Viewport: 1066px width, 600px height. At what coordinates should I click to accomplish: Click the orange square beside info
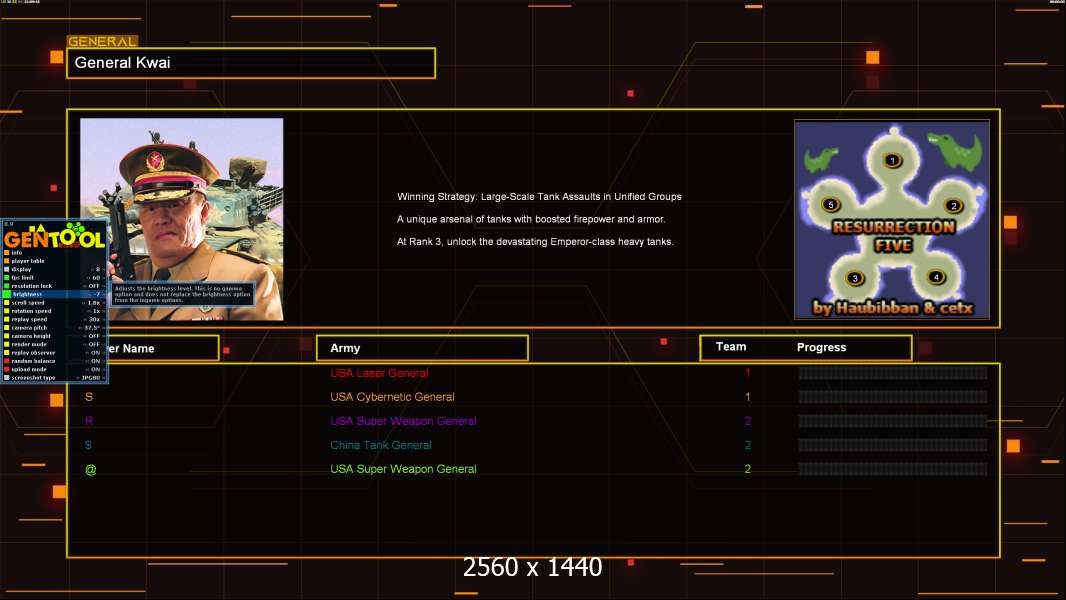pos(7,253)
